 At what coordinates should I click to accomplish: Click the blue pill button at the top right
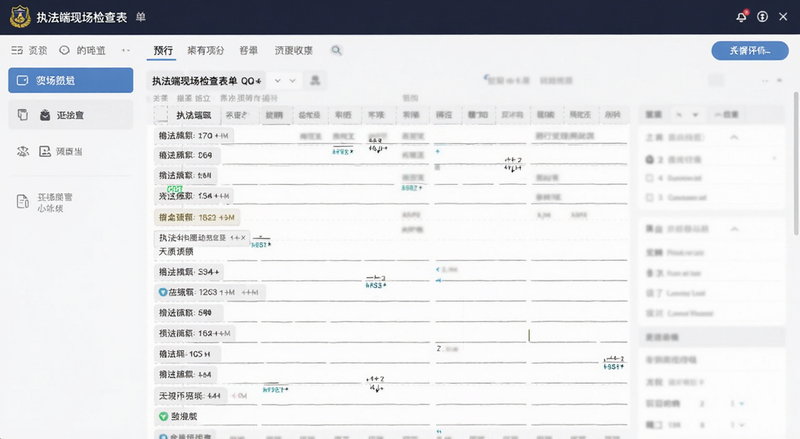click(749, 51)
